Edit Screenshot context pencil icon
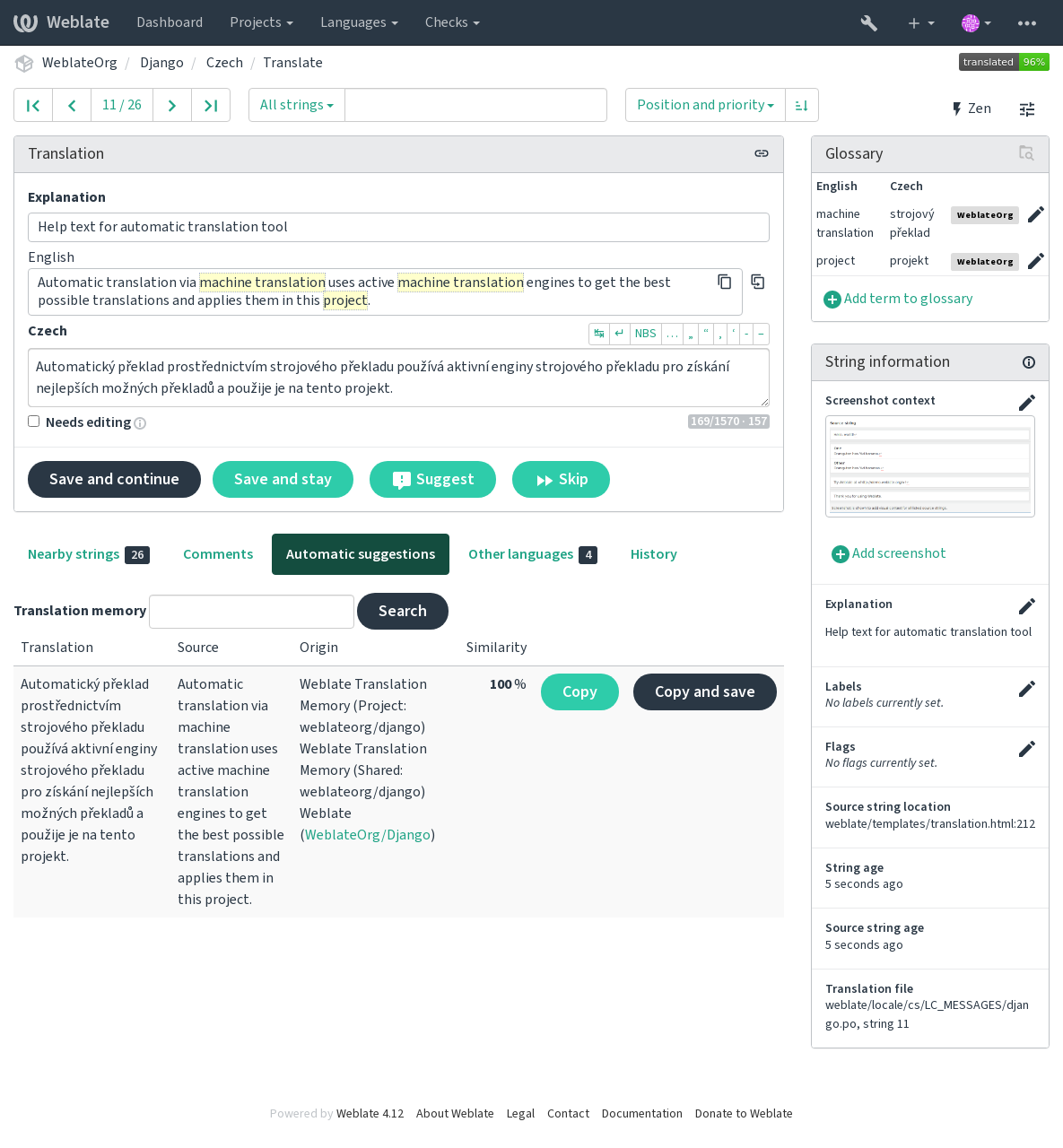Screen dimensions: 1063x1148 [x=1027, y=403]
